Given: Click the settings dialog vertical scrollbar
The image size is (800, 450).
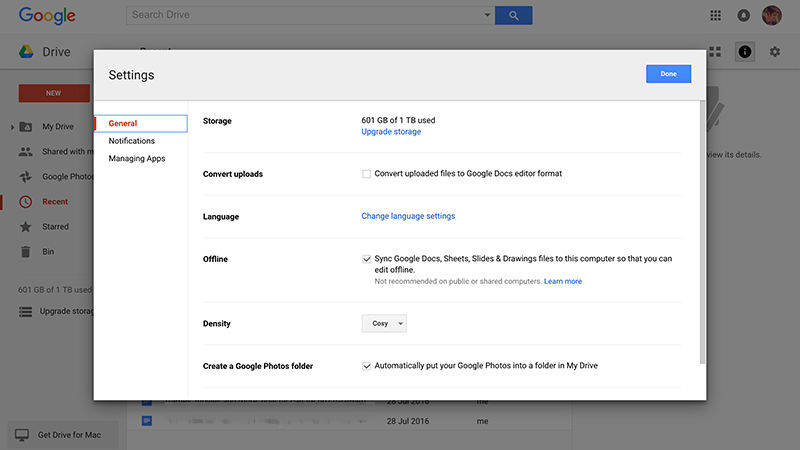Looking at the screenshot, I should click(x=702, y=232).
